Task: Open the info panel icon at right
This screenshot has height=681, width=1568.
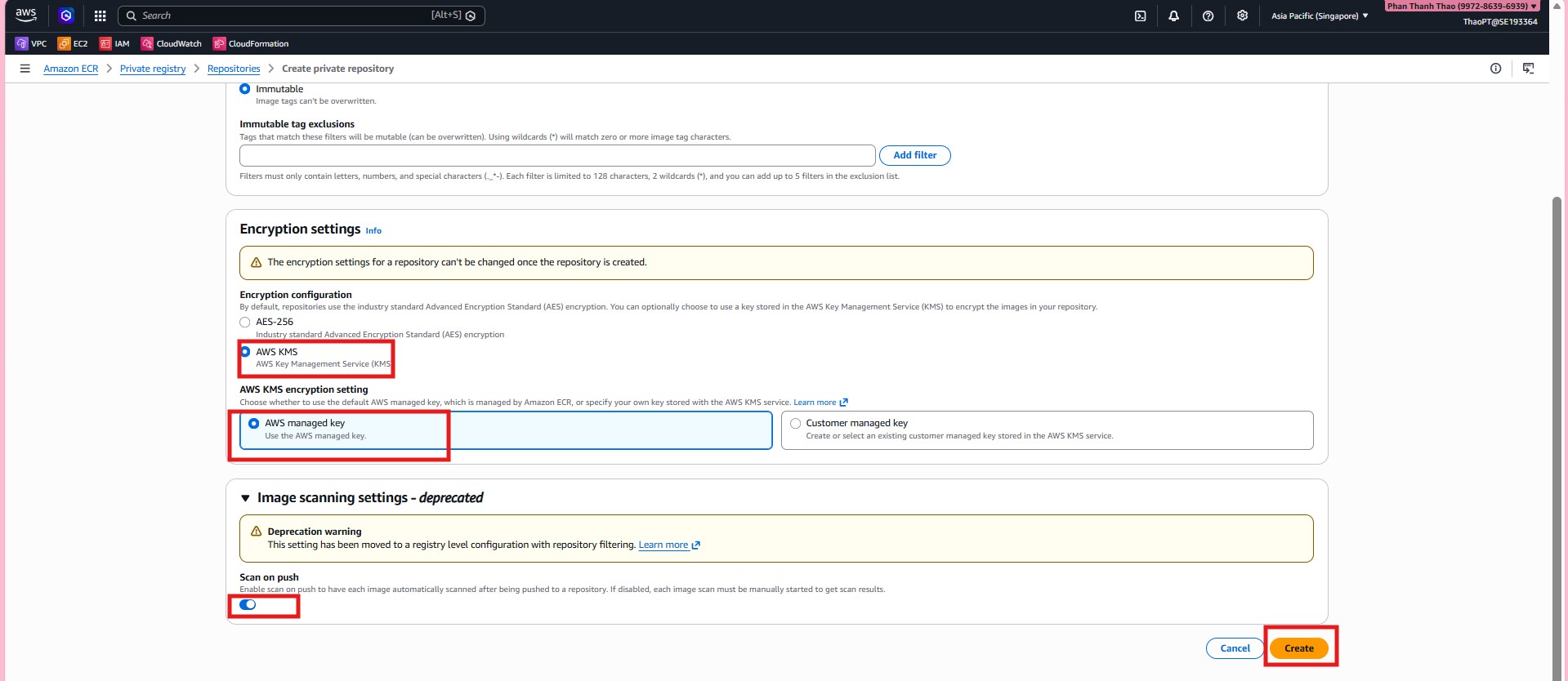Action: pos(1495,69)
